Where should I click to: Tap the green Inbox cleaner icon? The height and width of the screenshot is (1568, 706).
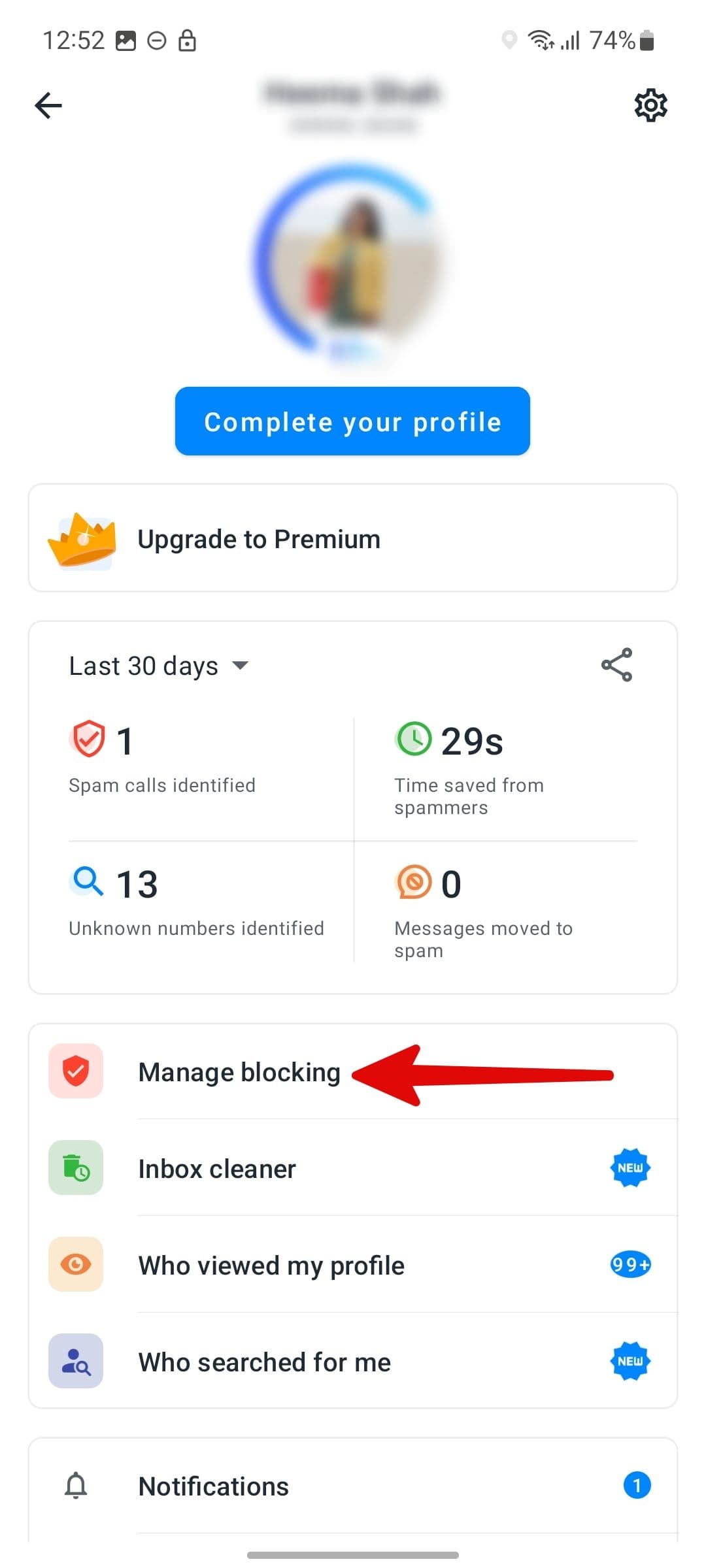pos(76,1168)
